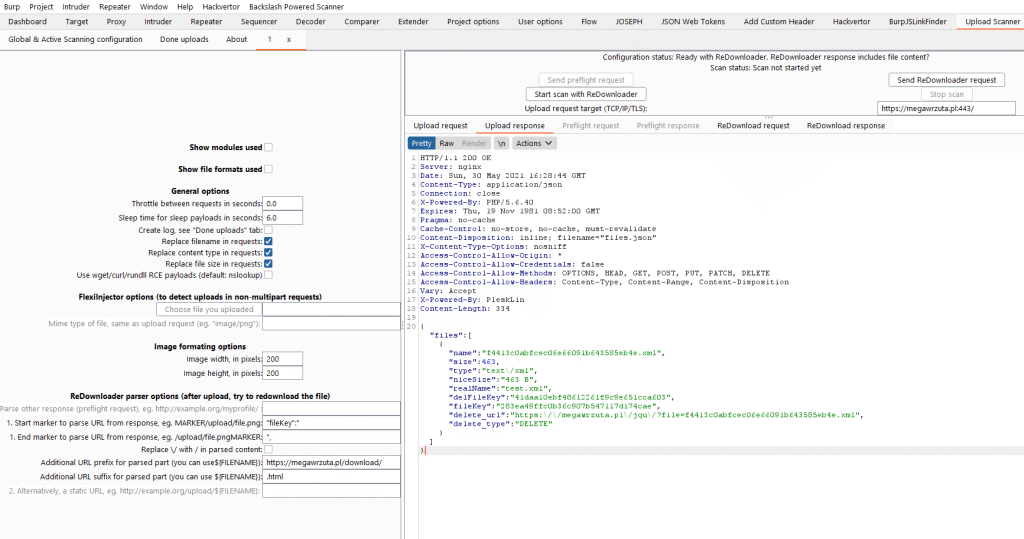Open the Project menu
This screenshot has height=539, width=1024.
pyautogui.click(x=41, y=7)
